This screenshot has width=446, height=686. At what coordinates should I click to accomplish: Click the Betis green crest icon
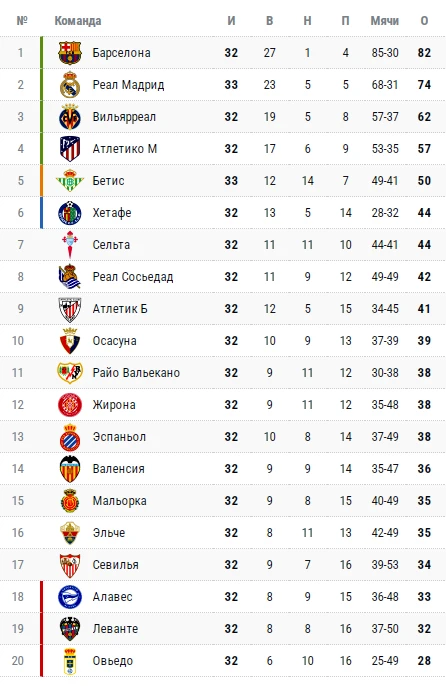coord(70,181)
